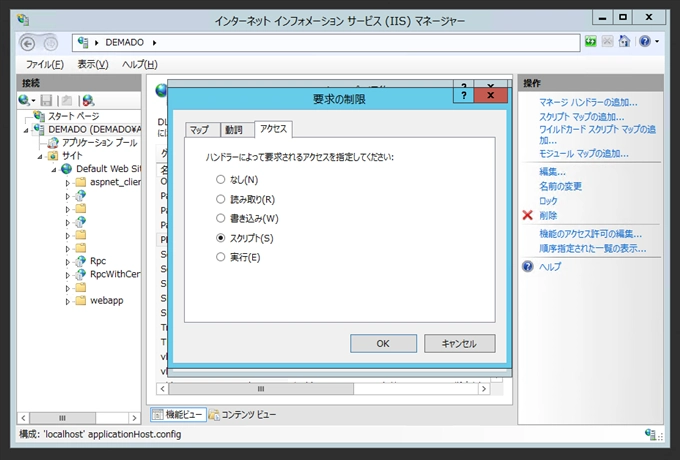The image size is (680, 460).
Task: Select the Rpc application node
Action: [98, 261]
